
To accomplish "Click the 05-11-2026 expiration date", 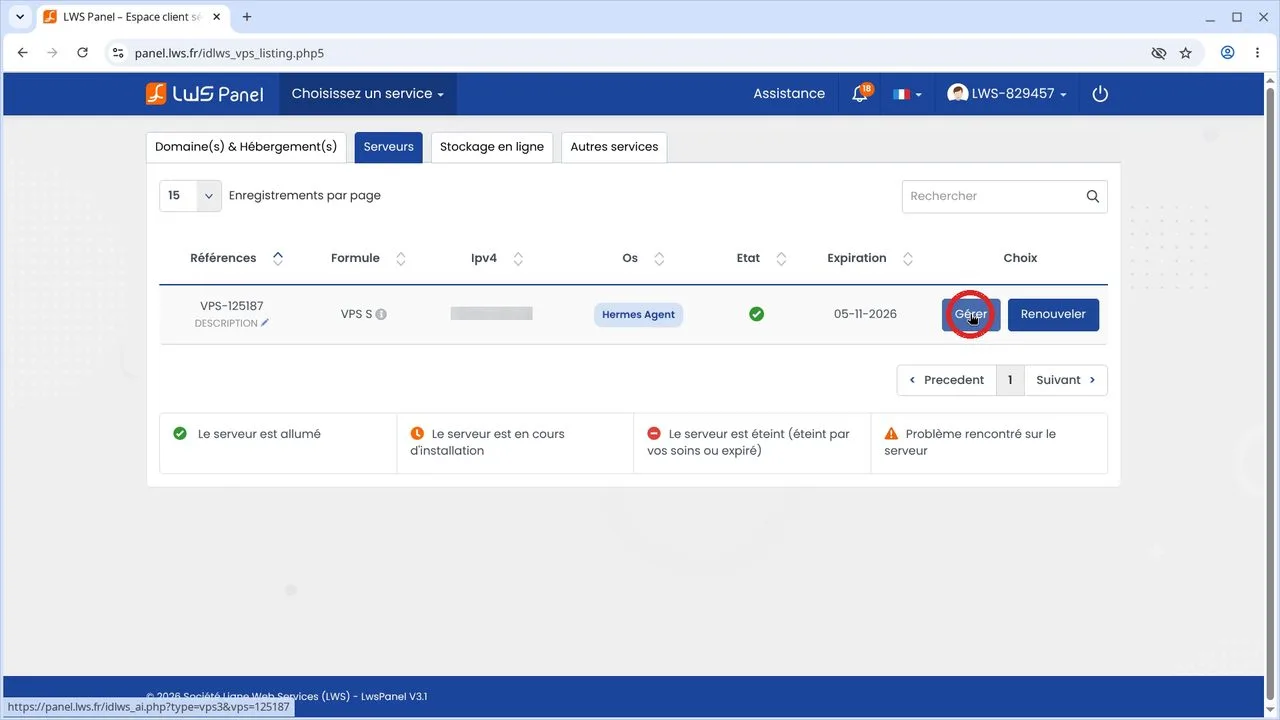I will (x=865, y=314).
